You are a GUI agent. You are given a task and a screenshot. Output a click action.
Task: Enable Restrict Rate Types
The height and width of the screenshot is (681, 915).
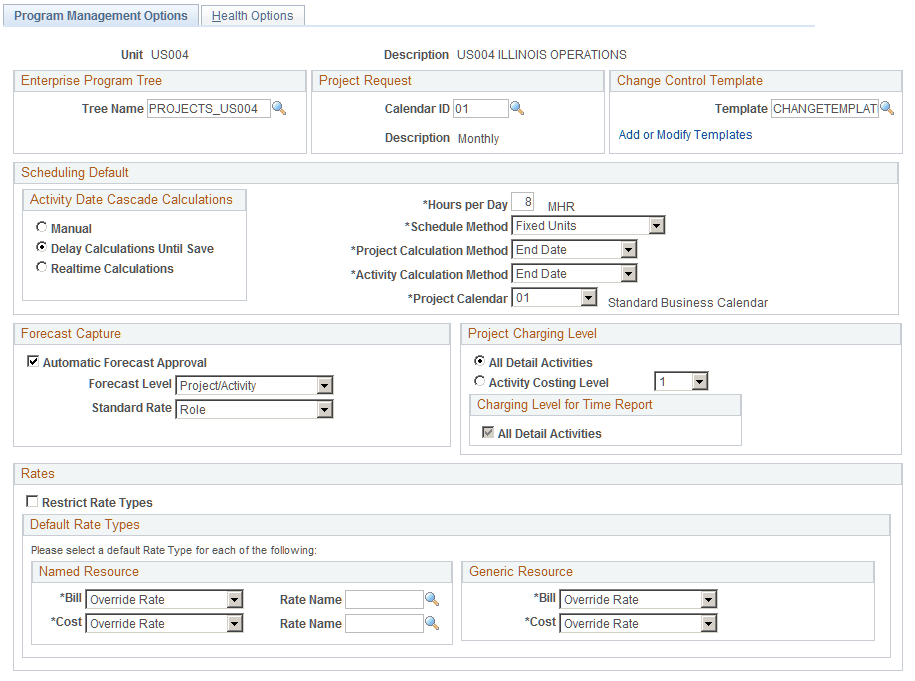click(x=33, y=501)
